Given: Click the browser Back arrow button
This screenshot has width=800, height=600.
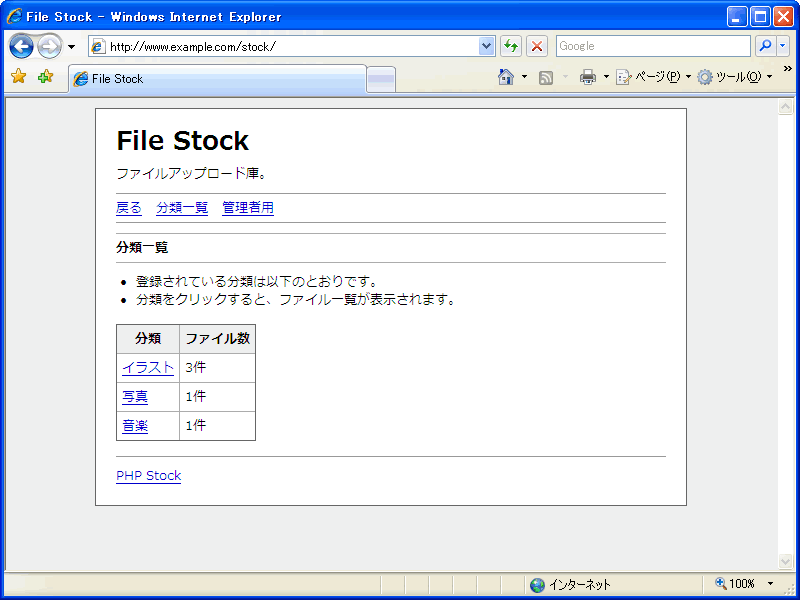Looking at the screenshot, I should pos(21,46).
